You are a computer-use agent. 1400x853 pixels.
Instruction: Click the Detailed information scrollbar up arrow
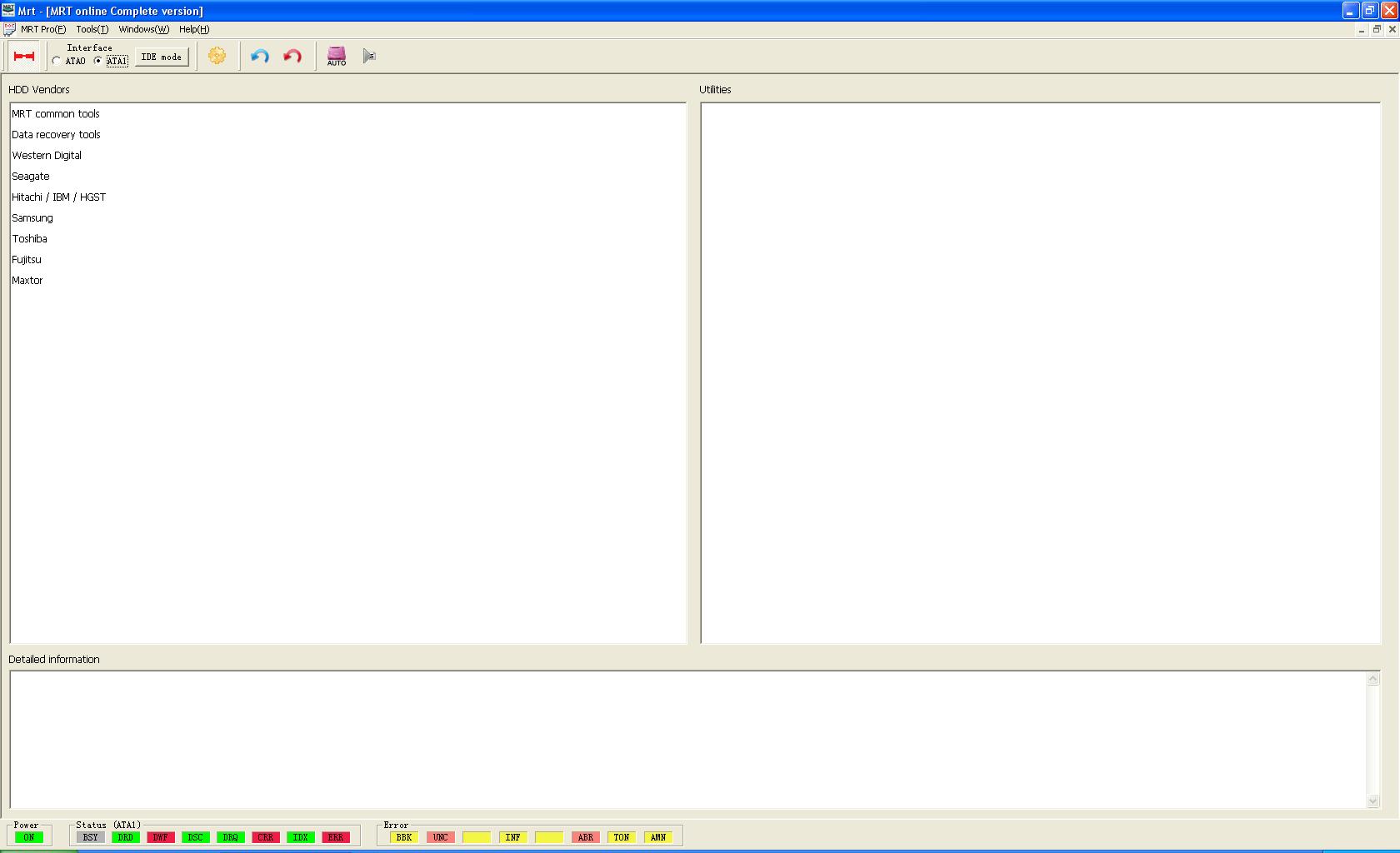click(x=1373, y=679)
